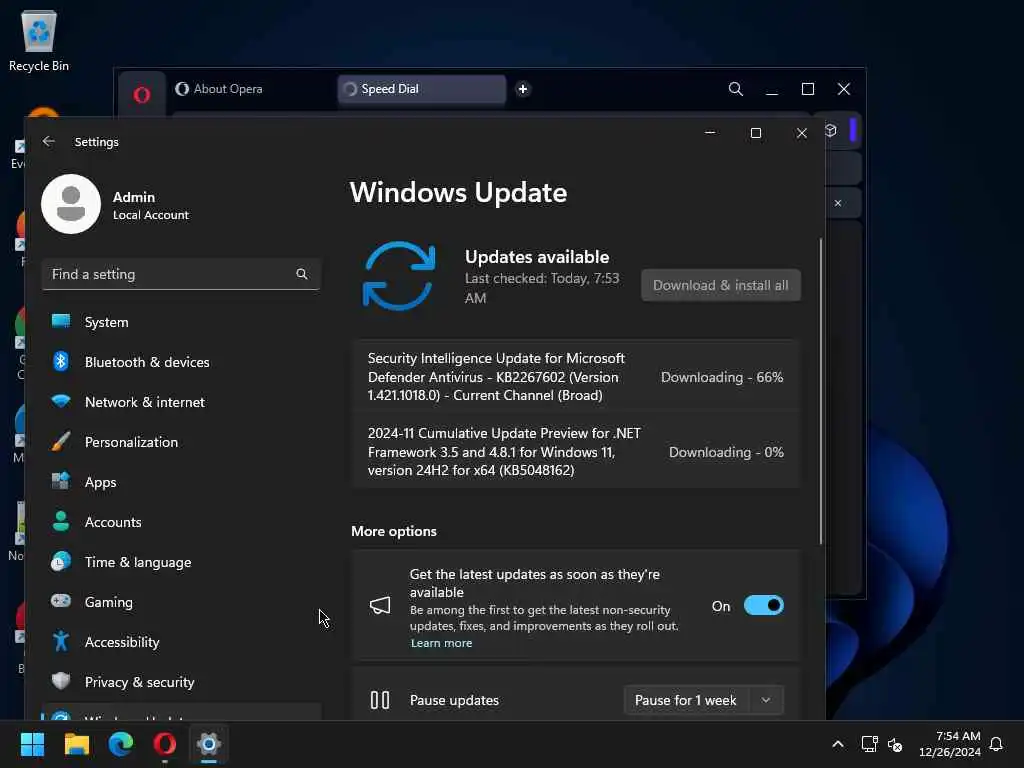Click the KB5048162 .NET Framework update entry

pyautogui.click(x=577, y=452)
